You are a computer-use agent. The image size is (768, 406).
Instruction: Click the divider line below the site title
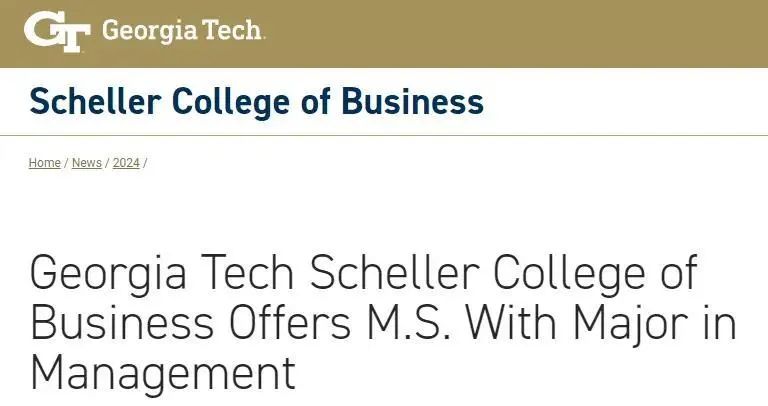pos(384,135)
